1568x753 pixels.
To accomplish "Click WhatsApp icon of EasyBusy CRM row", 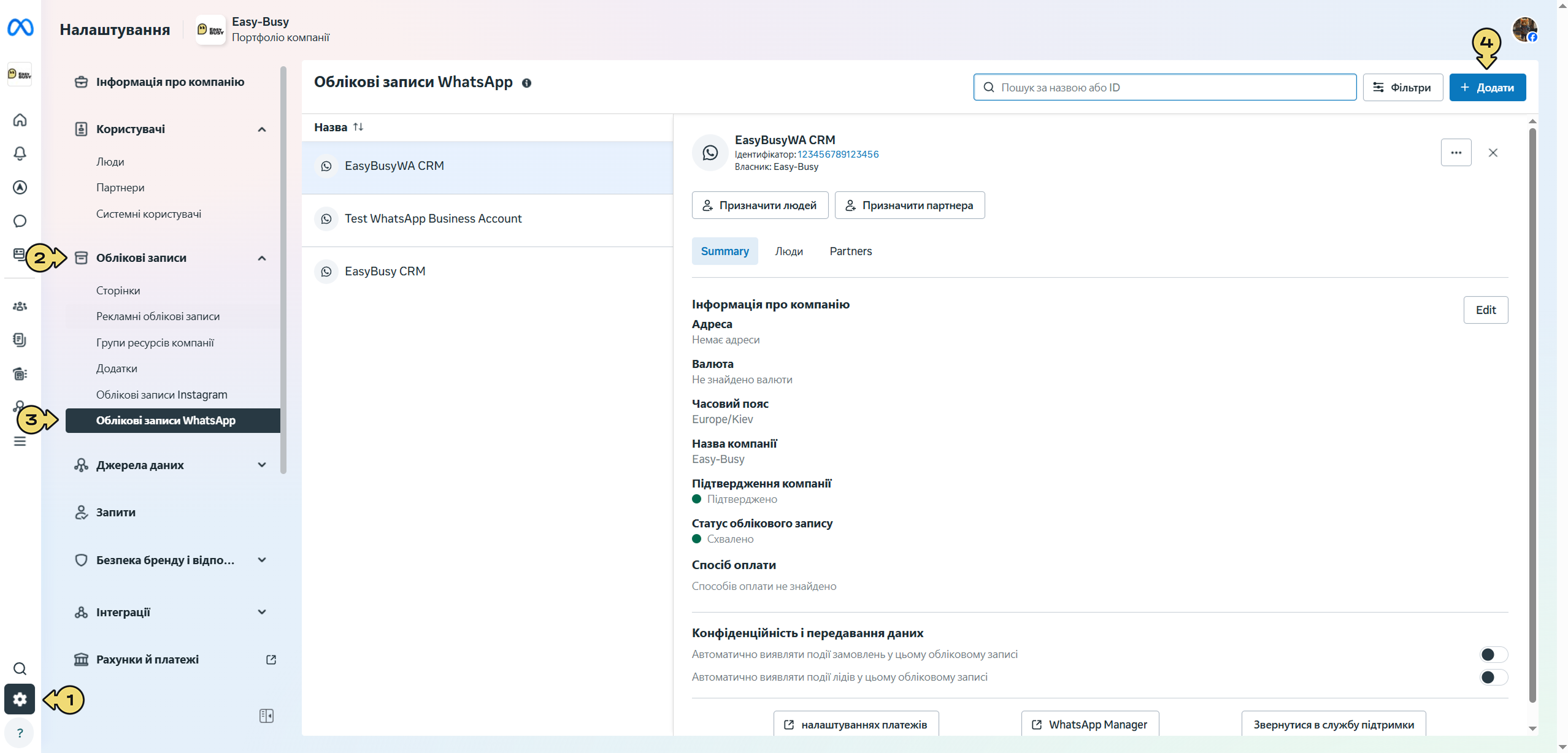I will click(x=326, y=271).
